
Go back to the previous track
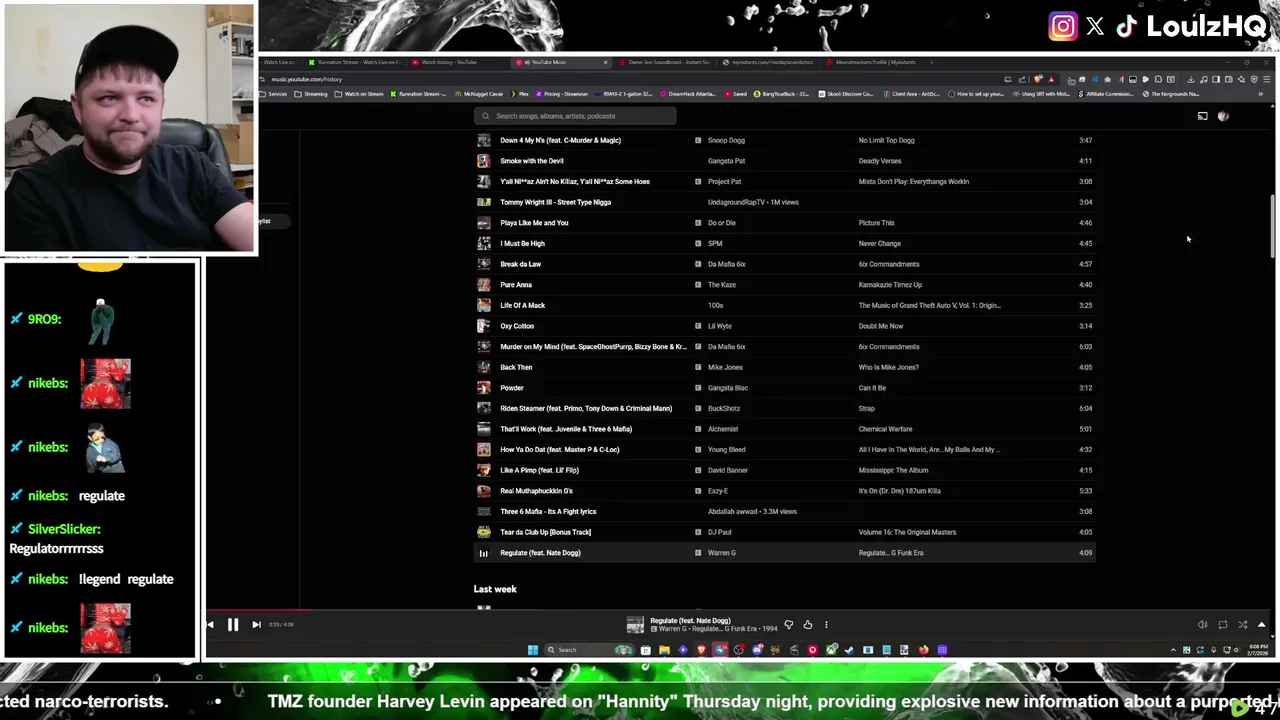tap(210, 624)
